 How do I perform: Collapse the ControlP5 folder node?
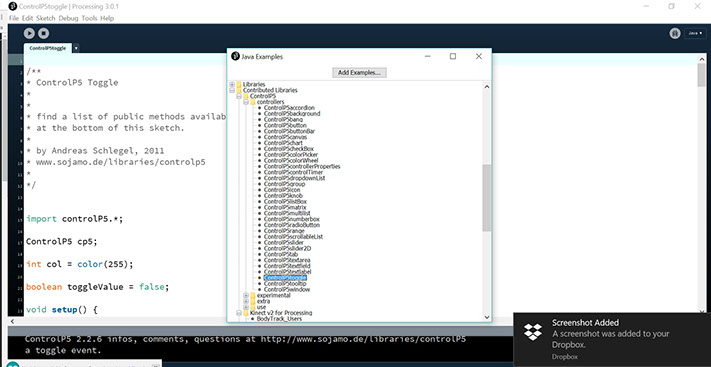tap(239, 96)
